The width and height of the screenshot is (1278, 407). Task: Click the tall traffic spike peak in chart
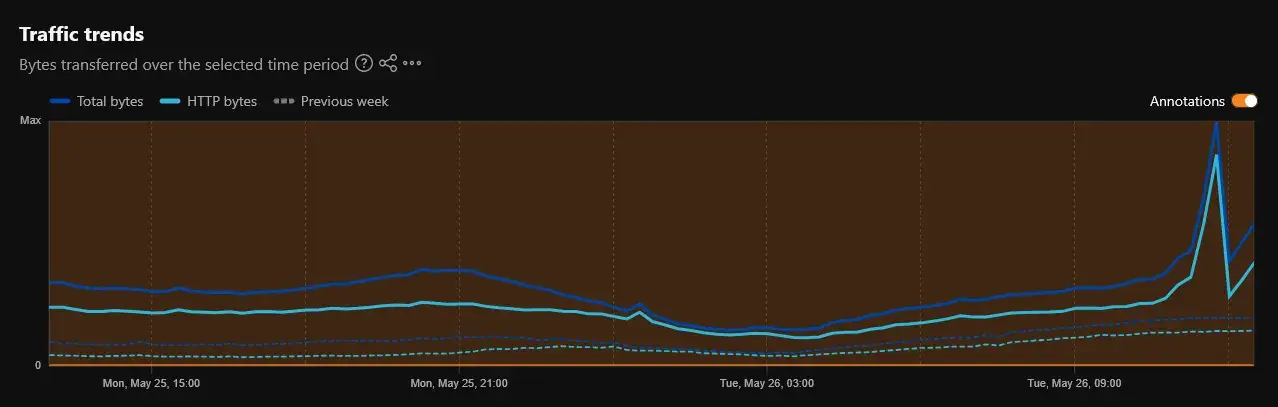click(1215, 124)
